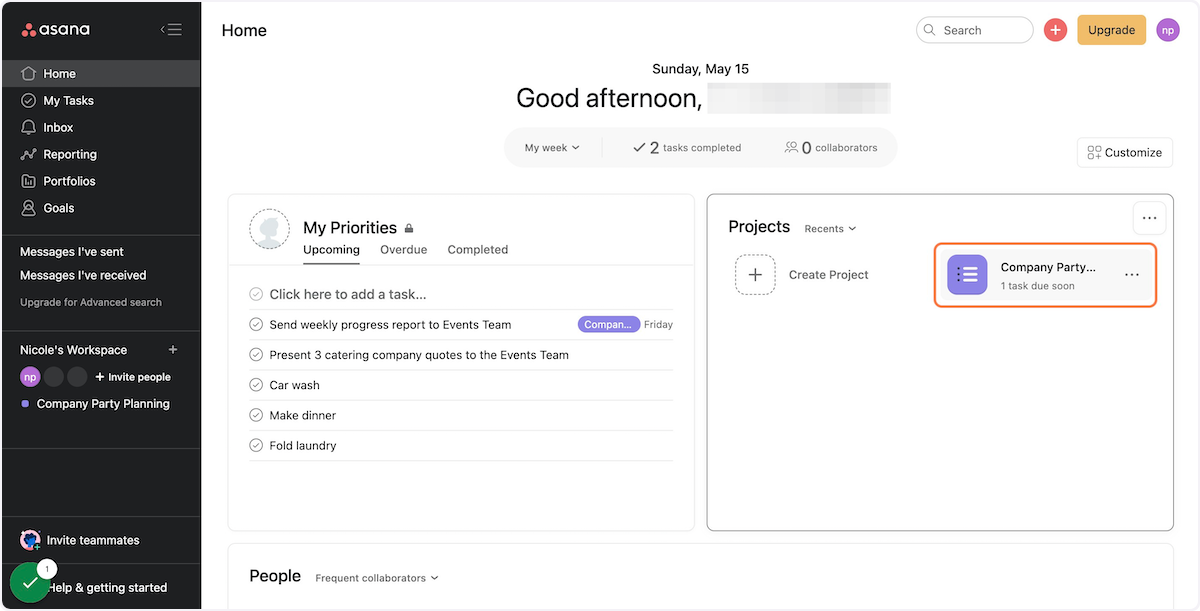The height and width of the screenshot is (611, 1200).
Task: Complete the Fold laundry task
Action: tap(256, 445)
